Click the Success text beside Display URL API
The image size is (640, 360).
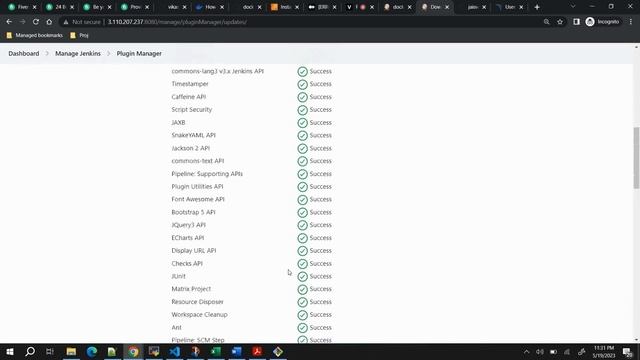(320, 251)
